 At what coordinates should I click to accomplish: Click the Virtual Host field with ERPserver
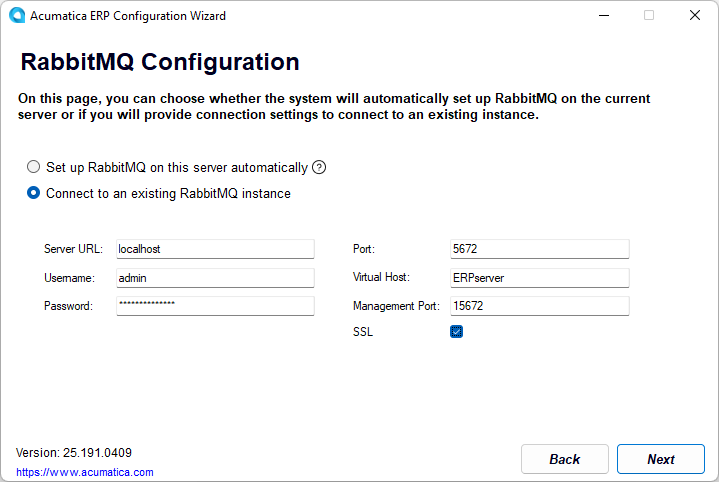[539, 278]
